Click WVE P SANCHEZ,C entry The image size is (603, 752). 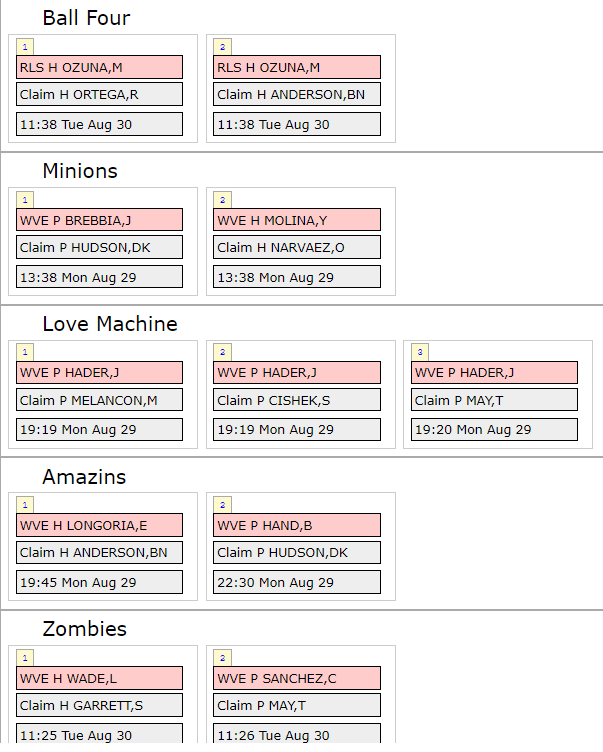pos(297,678)
